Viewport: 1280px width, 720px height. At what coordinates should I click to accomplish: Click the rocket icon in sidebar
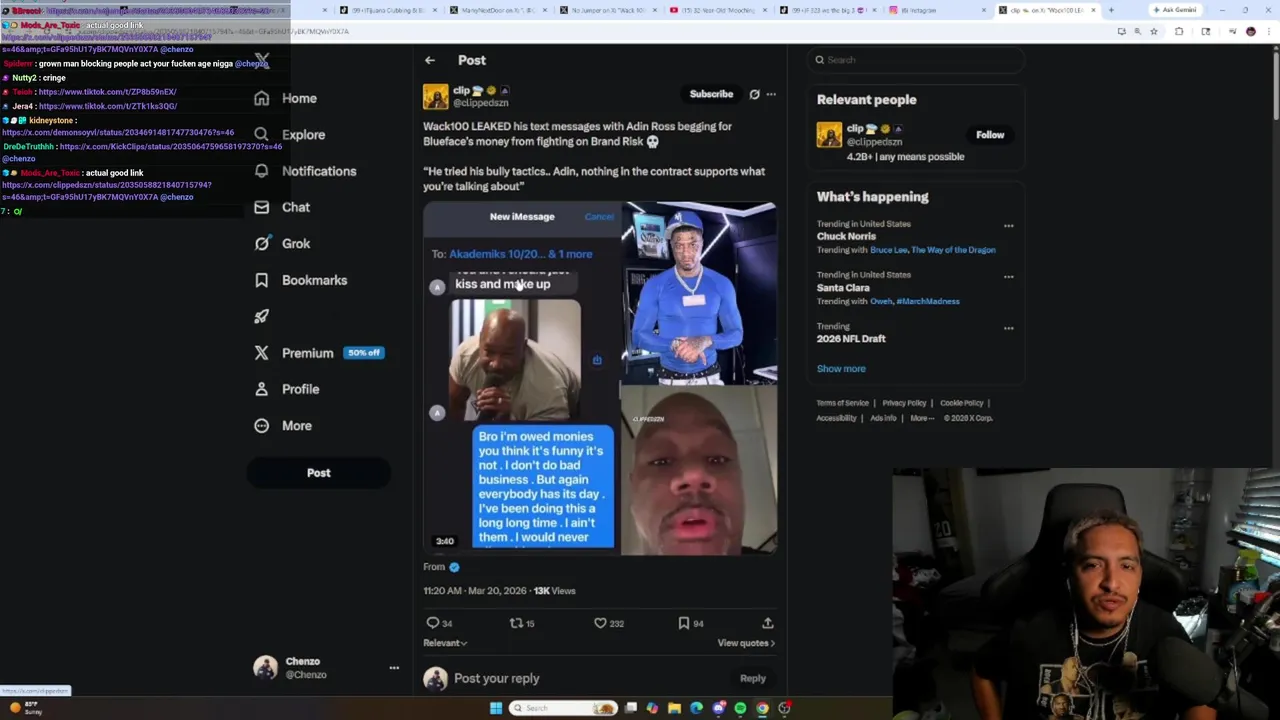coord(262,316)
